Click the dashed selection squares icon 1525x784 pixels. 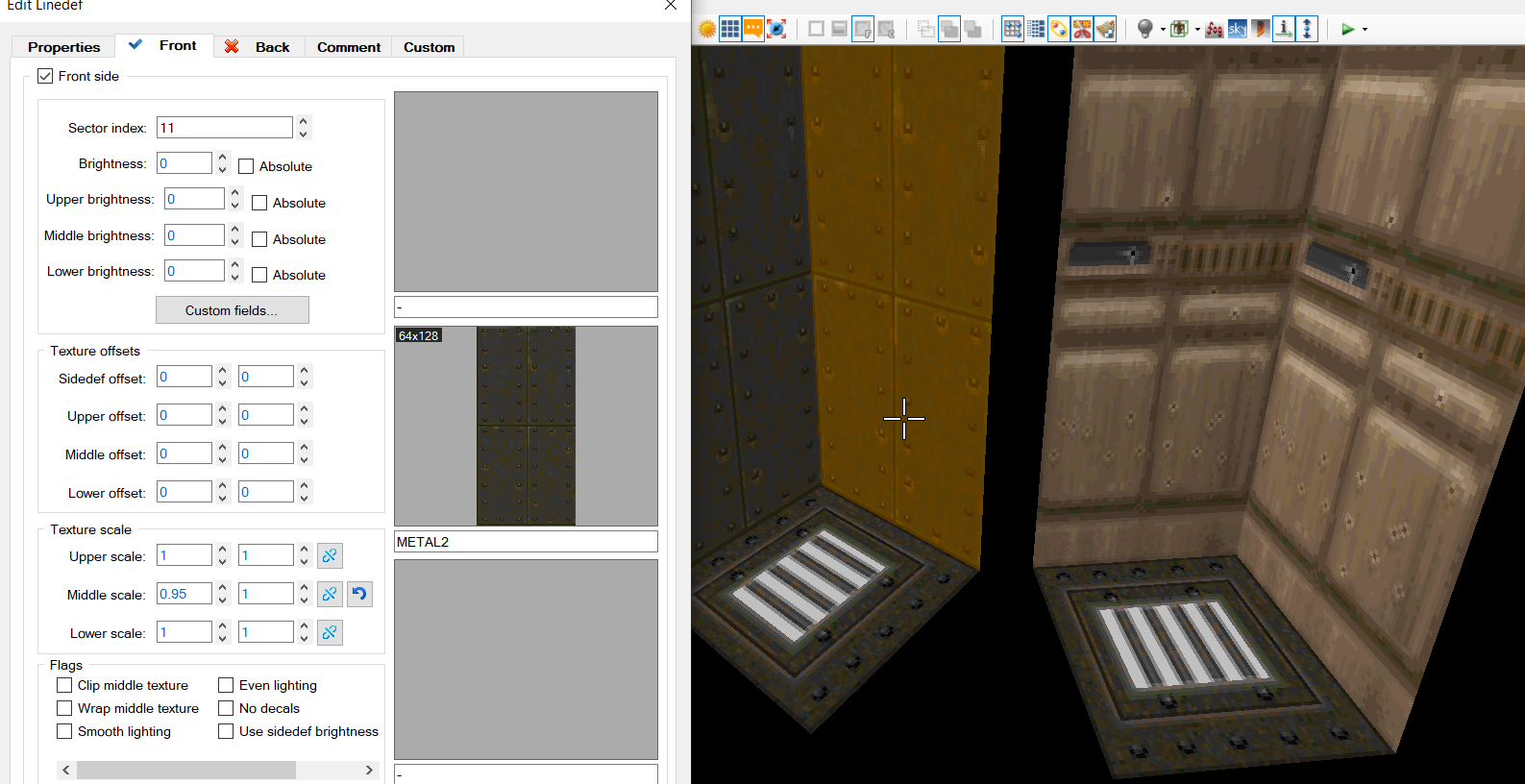[x=926, y=29]
